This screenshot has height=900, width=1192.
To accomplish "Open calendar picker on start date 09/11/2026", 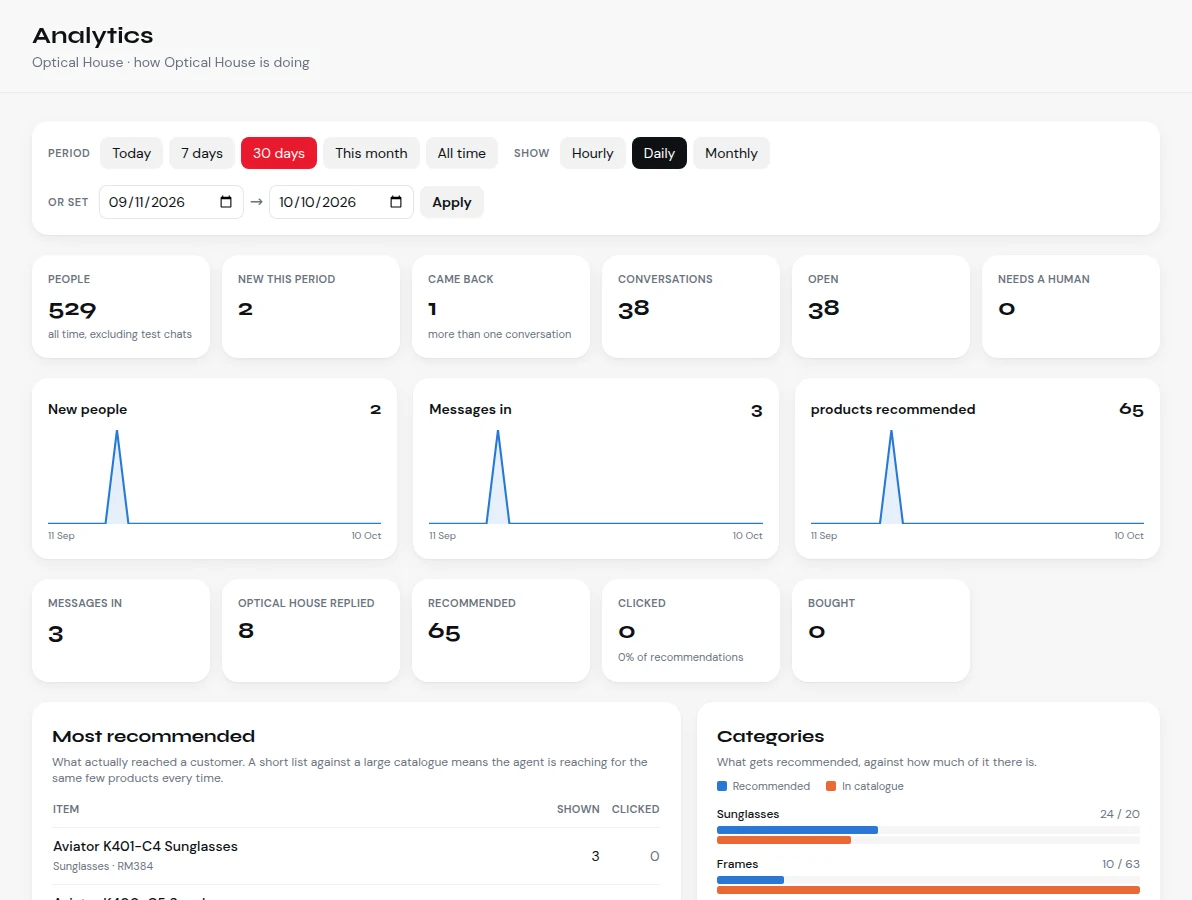I will pyautogui.click(x=226, y=202).
